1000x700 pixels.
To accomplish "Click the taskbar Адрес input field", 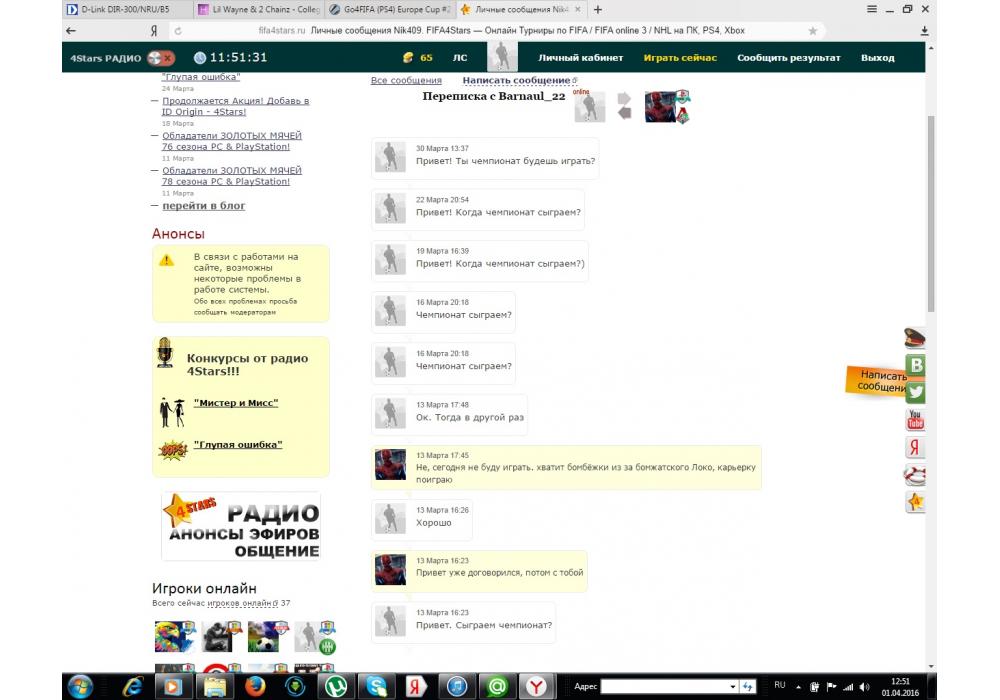I will [664, 686].
